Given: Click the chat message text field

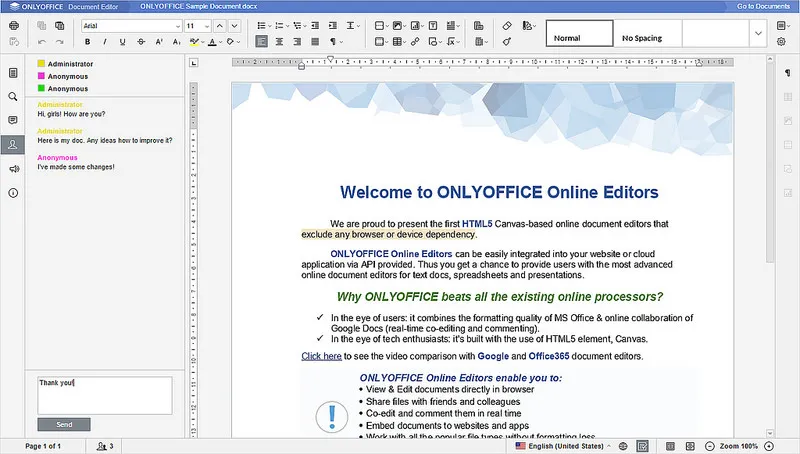Looking at the screenshot, I should (x=104, y=394).
